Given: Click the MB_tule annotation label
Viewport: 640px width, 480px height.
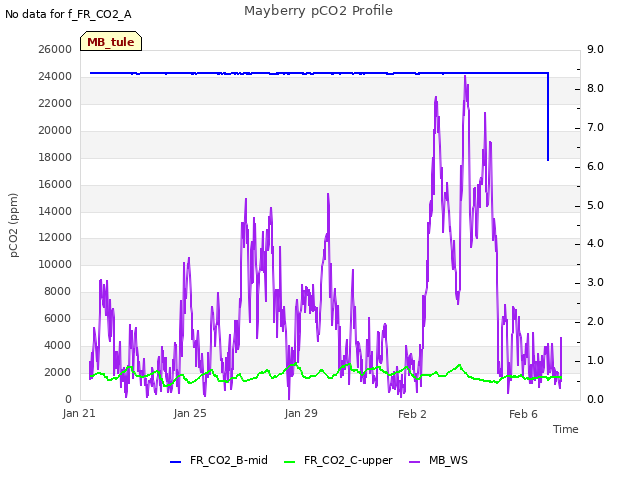Looking at the screenshot, I should pyautogui.click(x=111, y=42).
